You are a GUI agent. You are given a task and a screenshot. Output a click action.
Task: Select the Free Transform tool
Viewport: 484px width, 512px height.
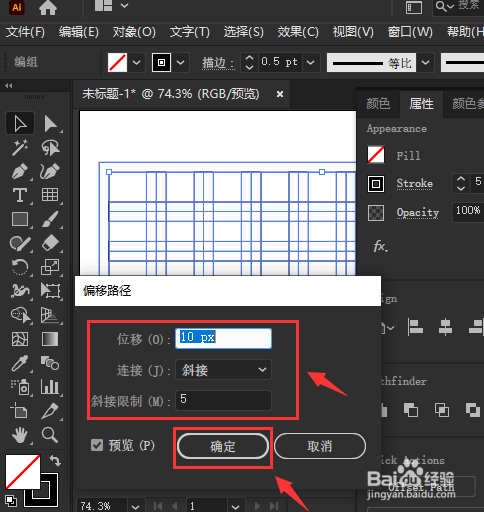tap(50, 291)
